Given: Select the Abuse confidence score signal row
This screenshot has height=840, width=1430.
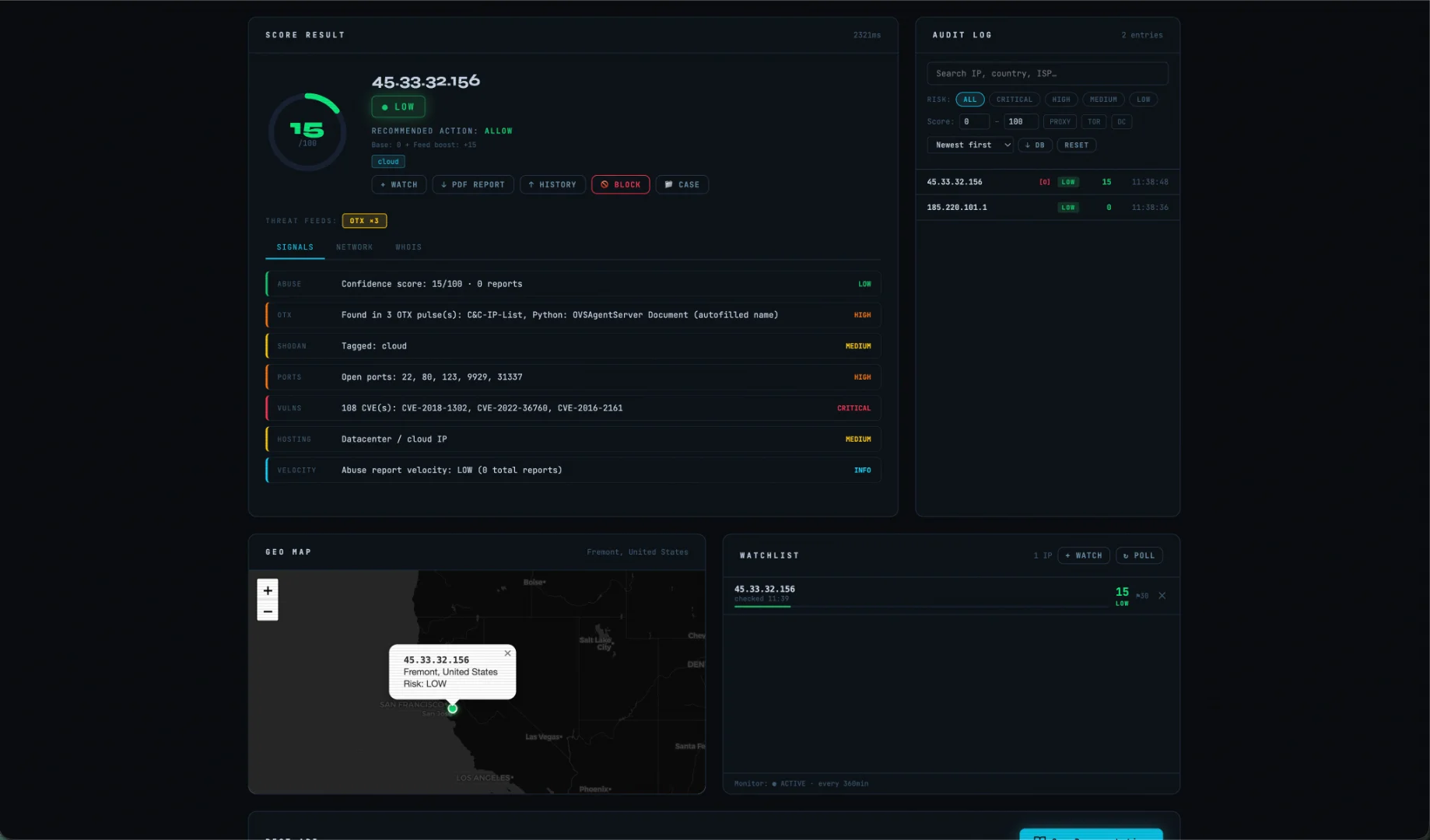Looking at the screenshot, I should (x=573, y=284).
